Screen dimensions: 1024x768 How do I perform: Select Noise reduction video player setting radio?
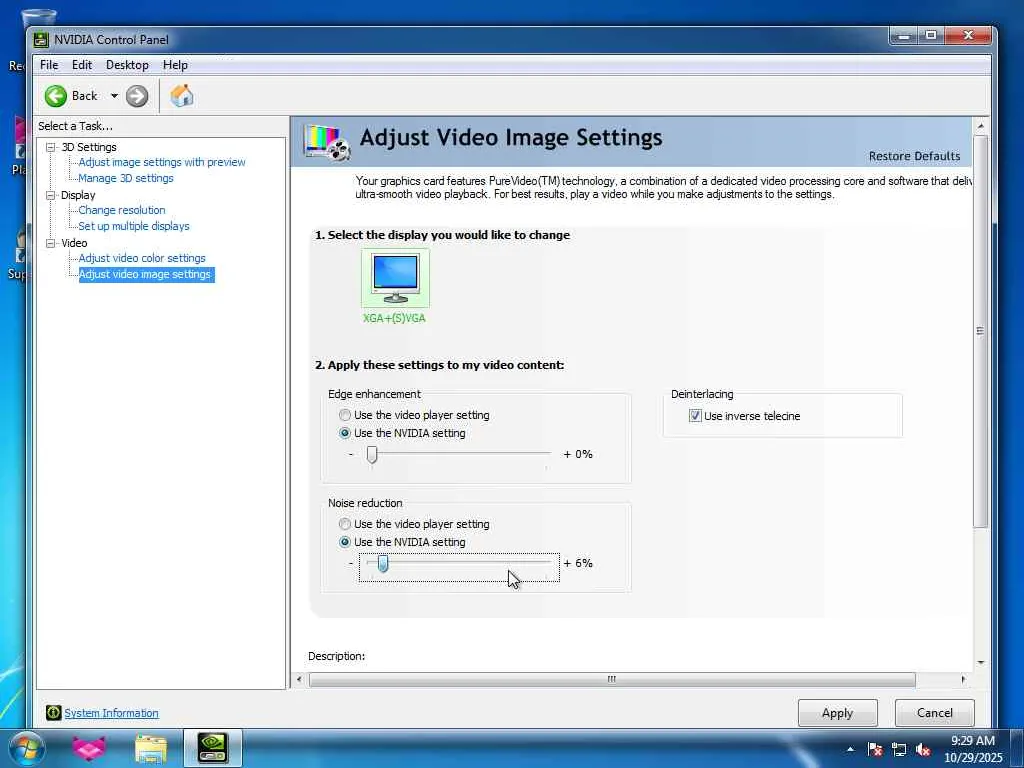click(345, 524)
